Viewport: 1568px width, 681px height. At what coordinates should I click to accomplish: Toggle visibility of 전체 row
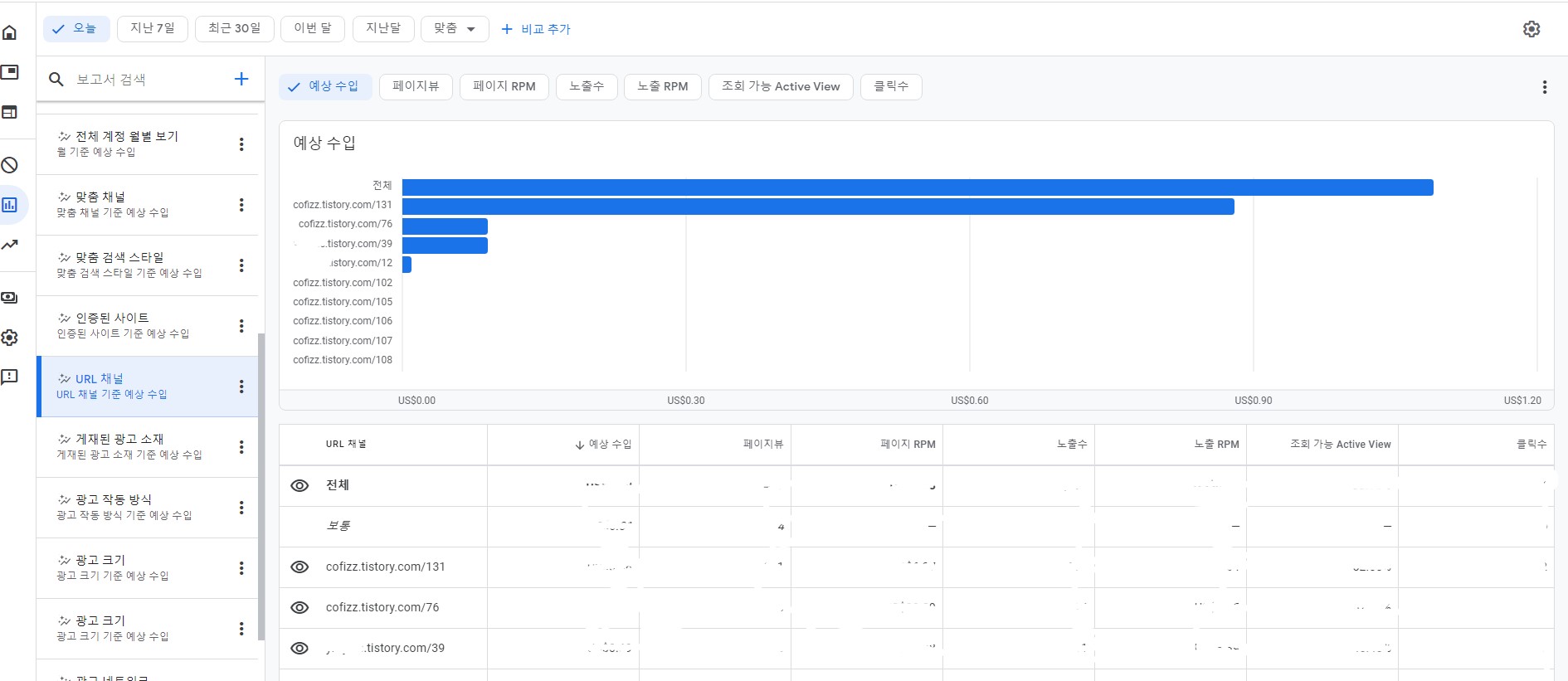click(x=300, y=485)
